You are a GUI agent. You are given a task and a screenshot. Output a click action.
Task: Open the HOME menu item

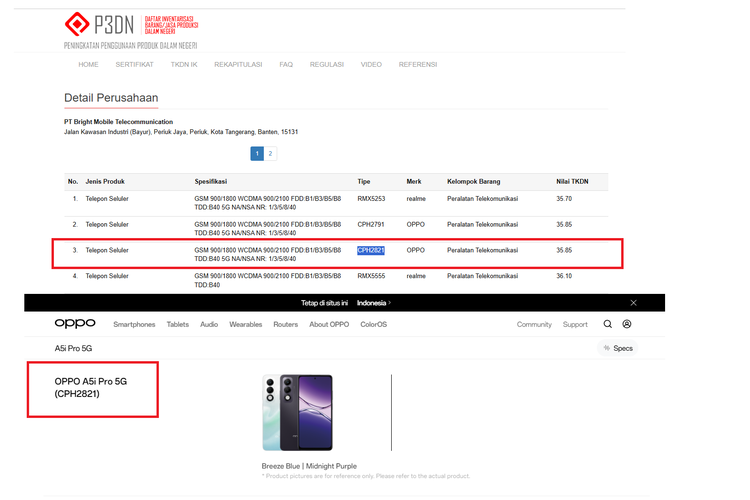click(x=88, y=65)
